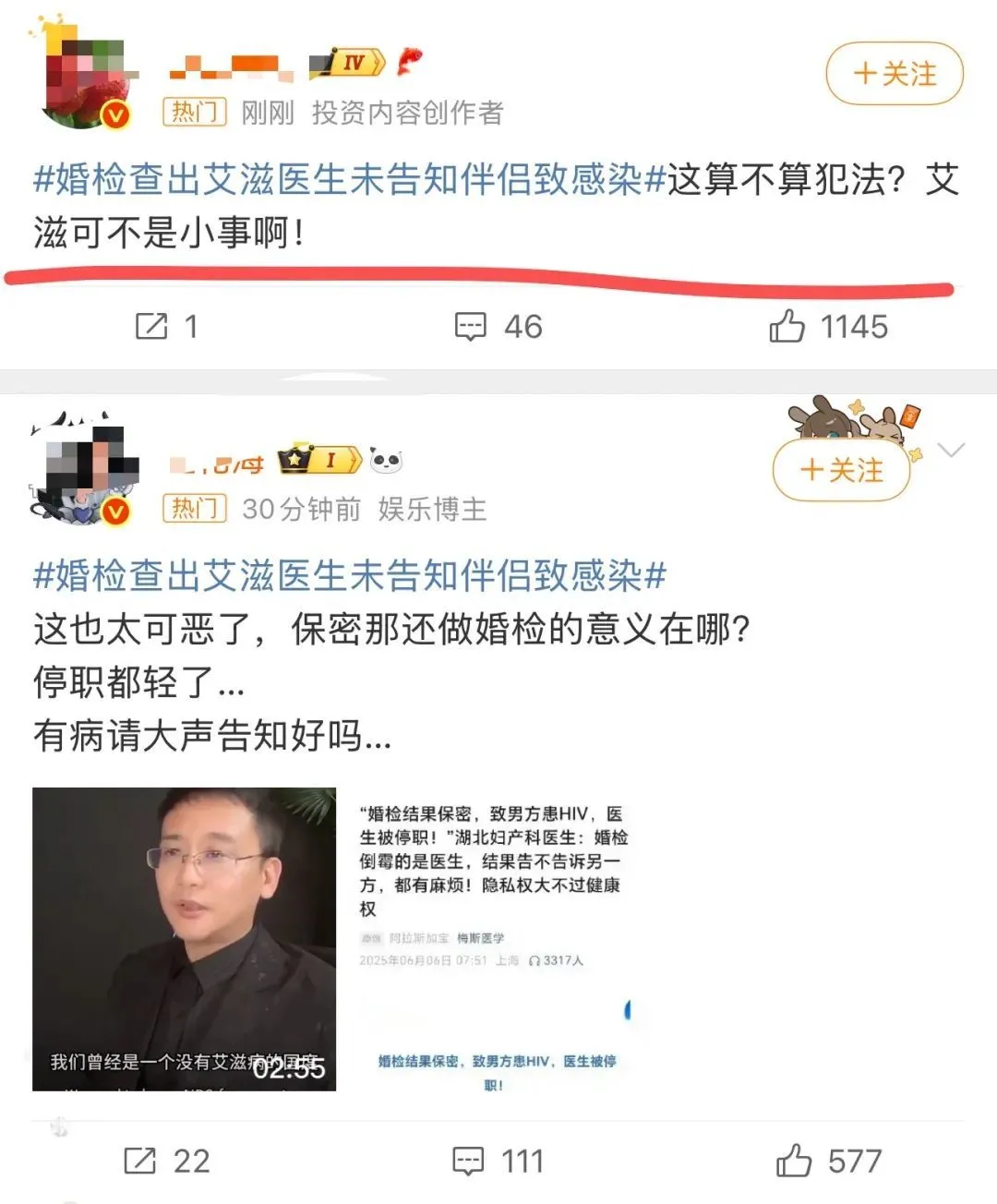Tap the repost icon on the first post

[x=151, y=326]
